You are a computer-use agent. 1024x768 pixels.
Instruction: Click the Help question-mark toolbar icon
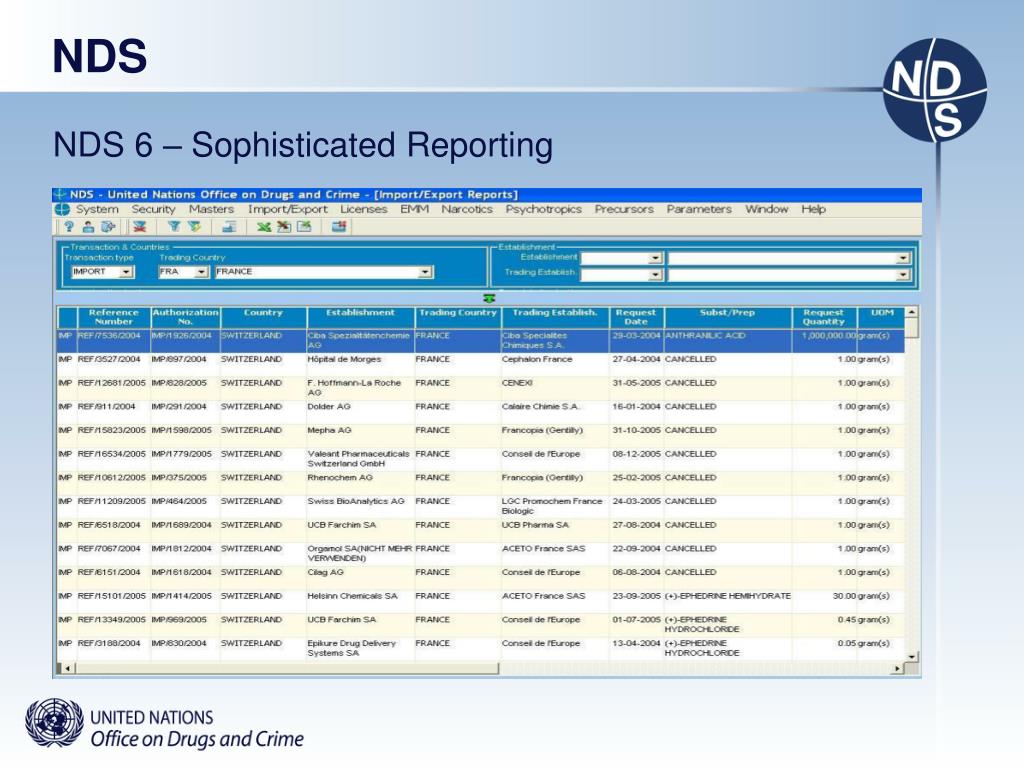click(69, 227)
